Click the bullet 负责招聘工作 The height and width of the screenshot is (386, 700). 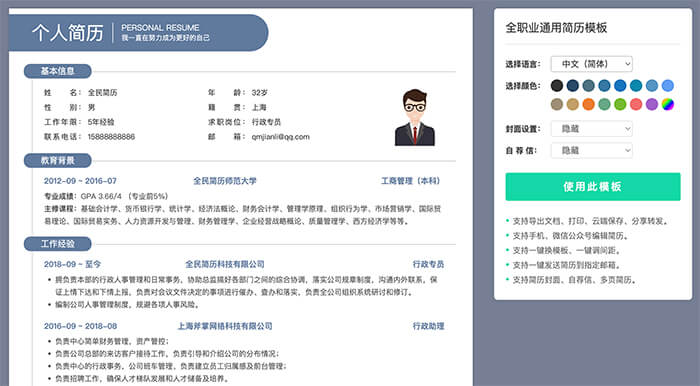[142, 379]
